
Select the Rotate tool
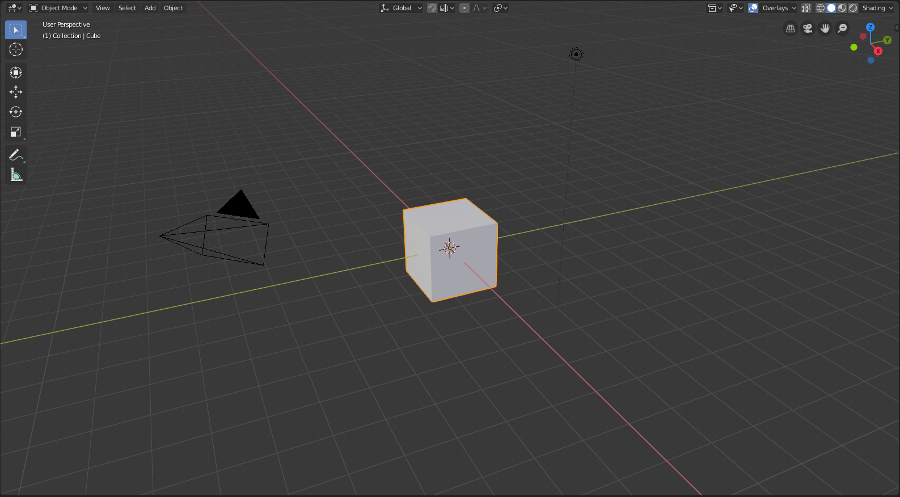coord(15,112)
